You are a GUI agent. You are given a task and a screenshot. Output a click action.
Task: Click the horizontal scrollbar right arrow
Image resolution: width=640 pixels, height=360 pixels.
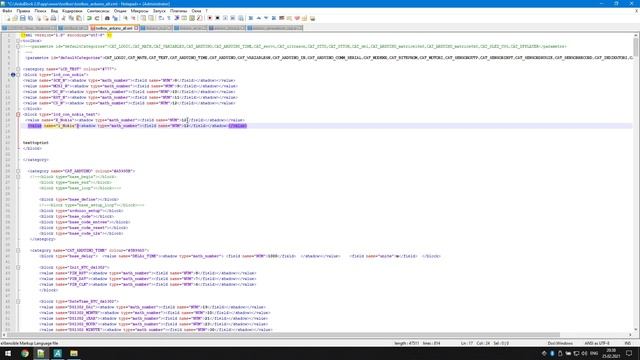tap(630, 335)
